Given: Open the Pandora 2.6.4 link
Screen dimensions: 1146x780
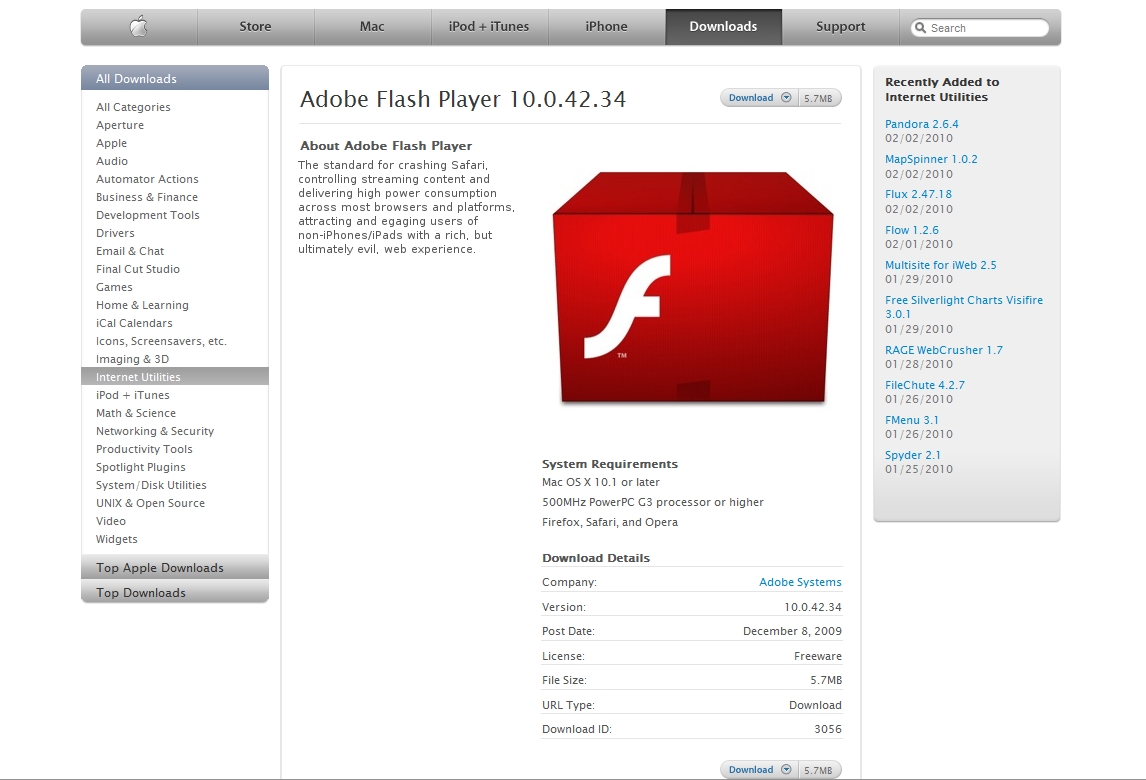Looking at the screenshot, I should (922, 124).
